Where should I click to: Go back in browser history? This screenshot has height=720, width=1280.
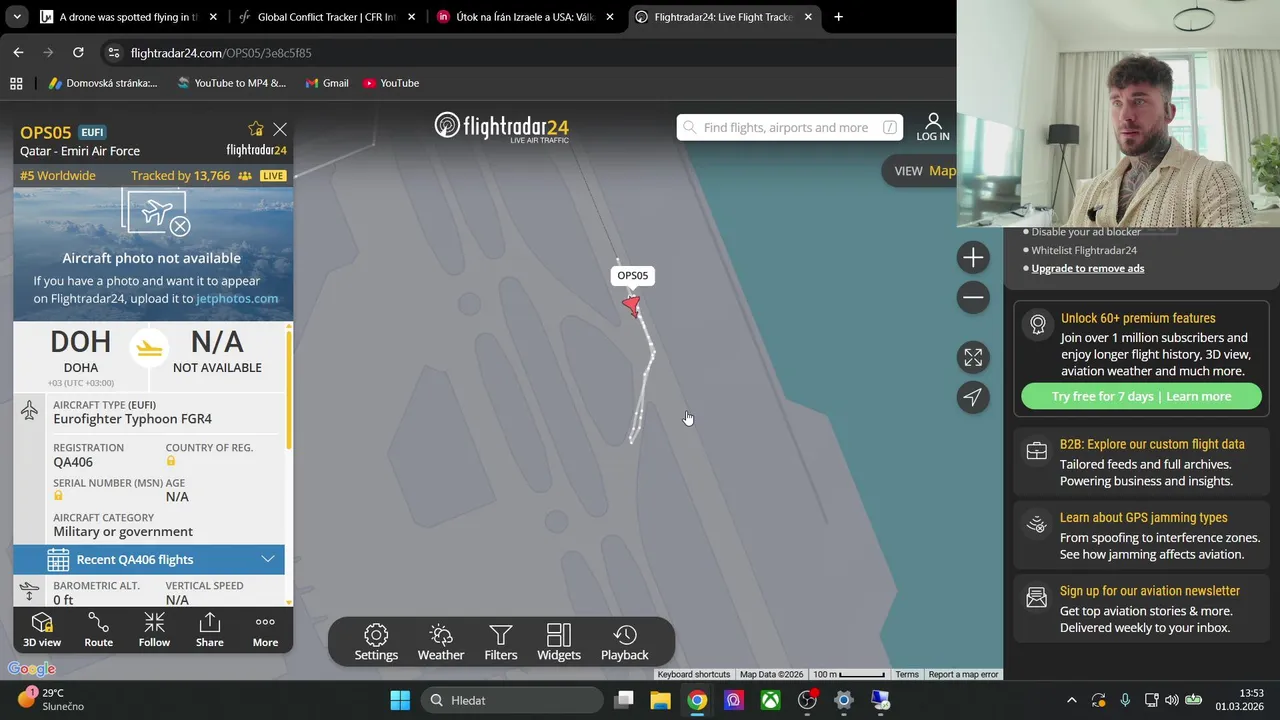tap(18, 52)
